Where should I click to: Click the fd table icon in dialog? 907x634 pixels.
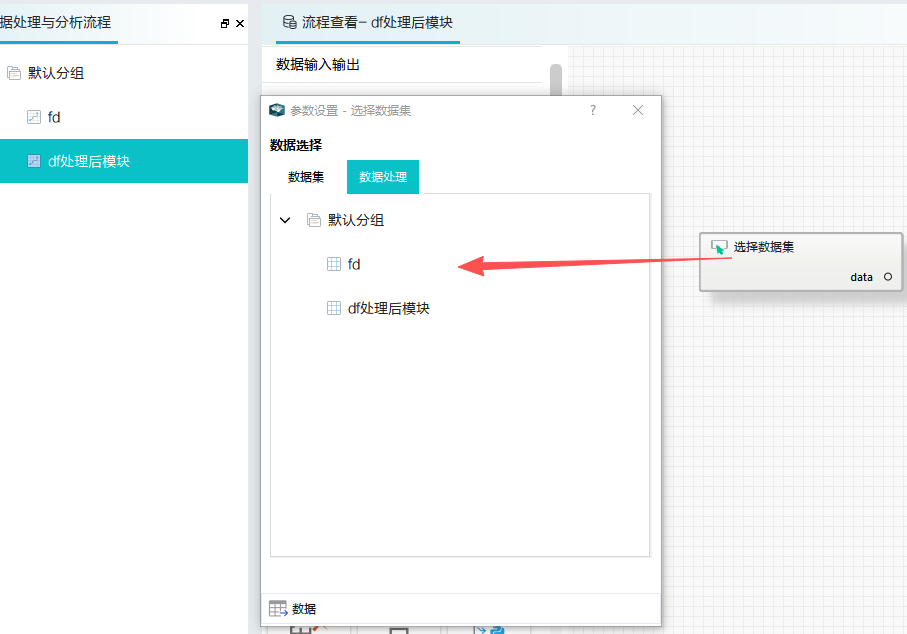click(x=334, y=264)
